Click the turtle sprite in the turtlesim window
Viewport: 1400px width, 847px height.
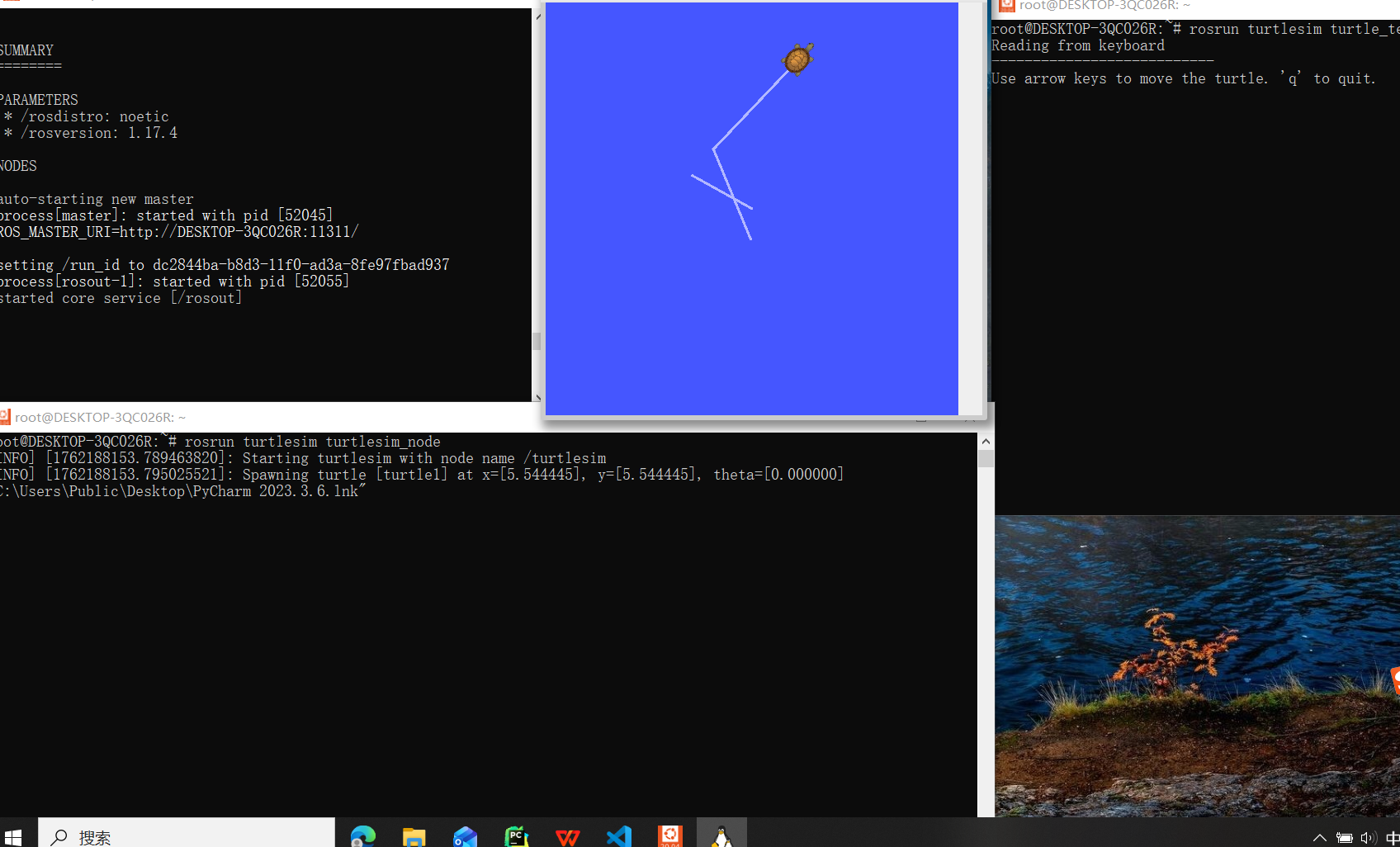(x=797, y=58)
